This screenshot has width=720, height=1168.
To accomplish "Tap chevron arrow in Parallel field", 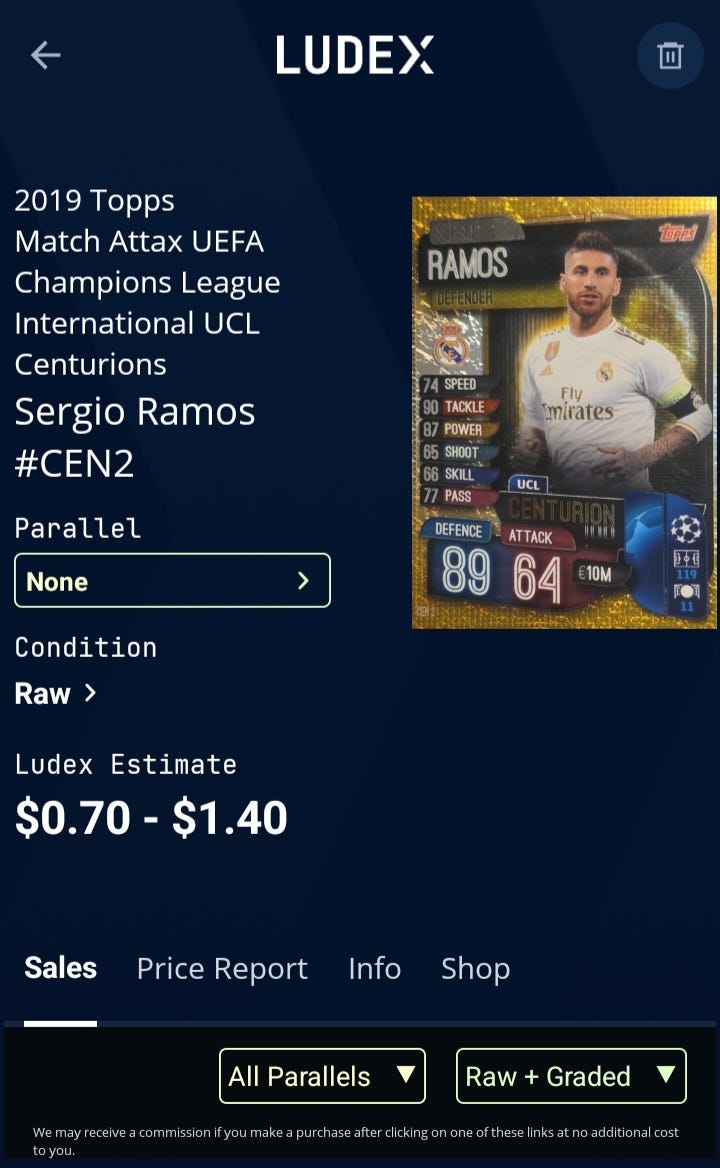I will click(x=303, y=580).
